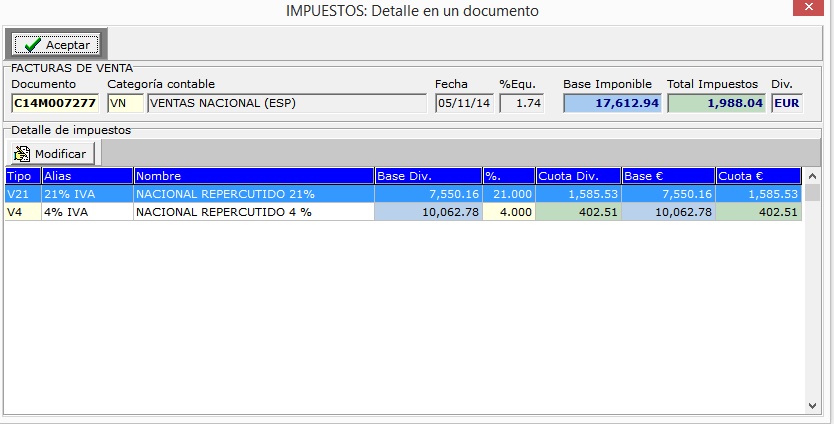The height and width of the screenshot is (424, 834).
Task: Click the Base Imponible value 17,612.94
Action: [x=611, y=103]
